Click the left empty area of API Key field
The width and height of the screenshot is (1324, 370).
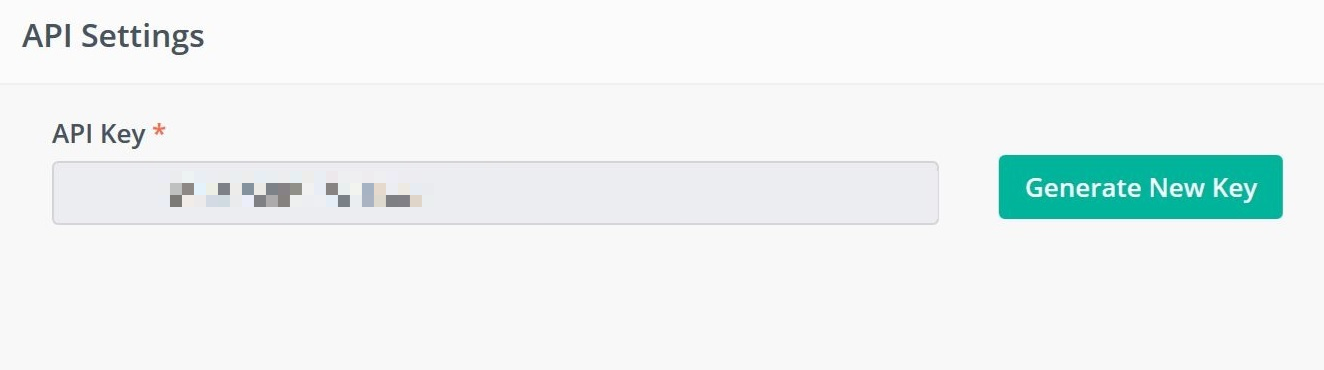[110, 193]
